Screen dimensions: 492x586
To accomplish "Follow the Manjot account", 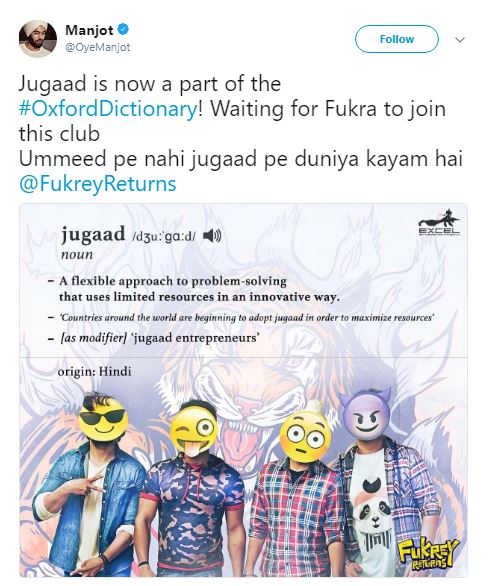I will click(x=396, y=39).
